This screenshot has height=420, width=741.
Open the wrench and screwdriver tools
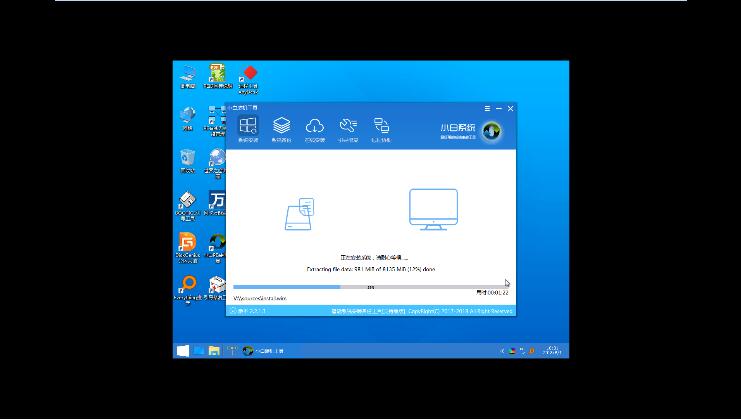(x=348, y=126)
